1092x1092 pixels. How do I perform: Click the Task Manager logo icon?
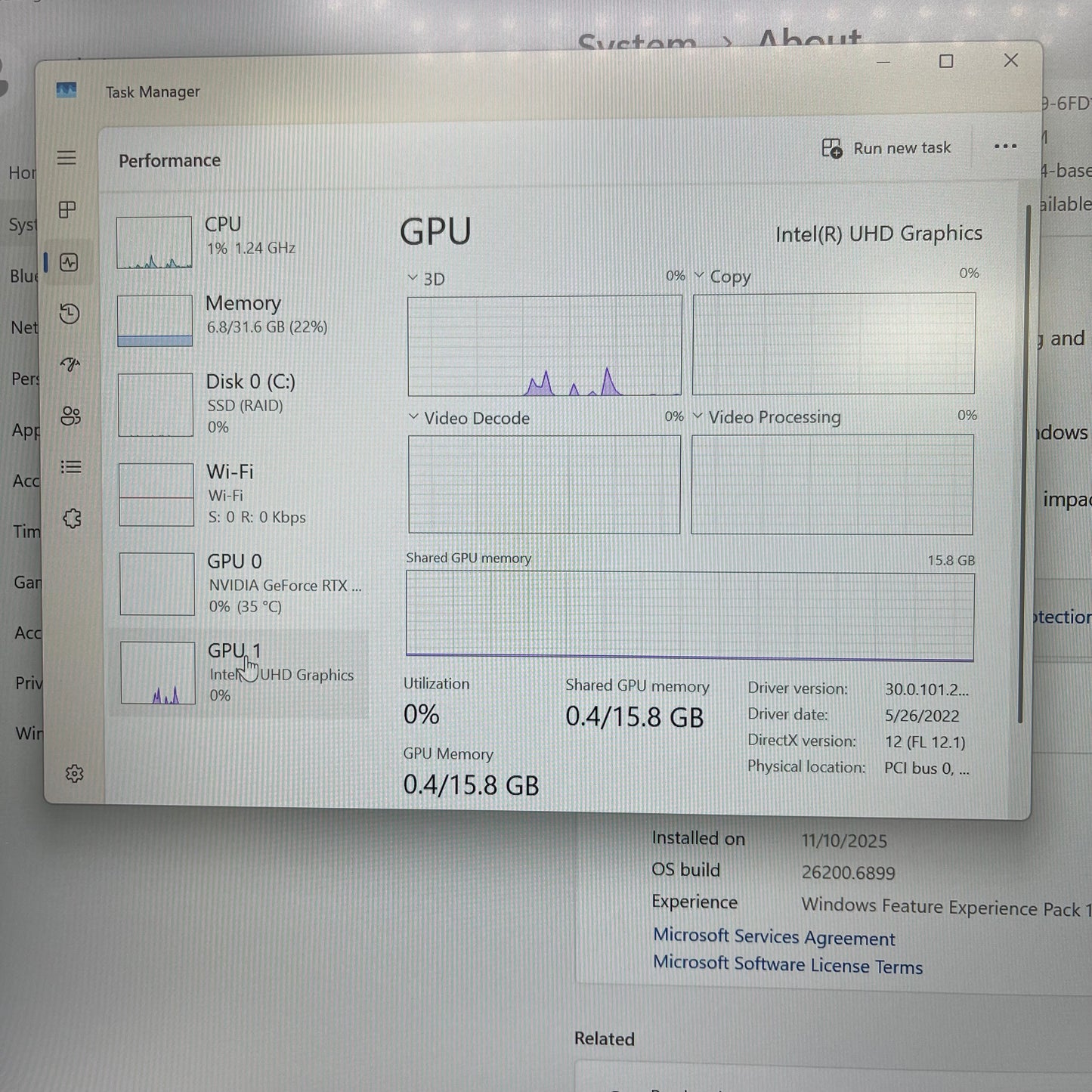coord(67,90)
